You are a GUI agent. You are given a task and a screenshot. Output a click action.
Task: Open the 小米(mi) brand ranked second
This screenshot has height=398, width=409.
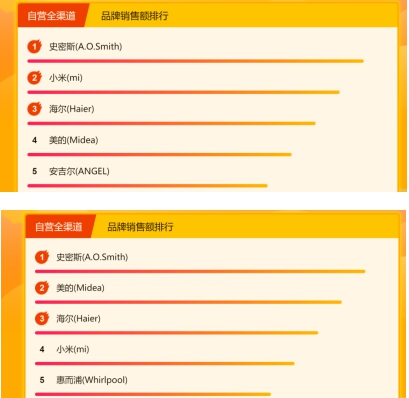(x=66, y=78)
